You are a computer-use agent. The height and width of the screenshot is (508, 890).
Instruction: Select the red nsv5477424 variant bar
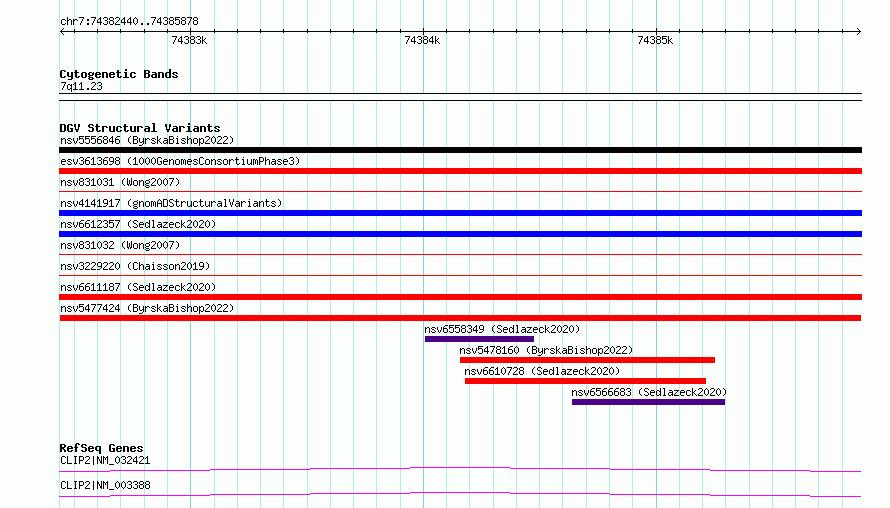460,318
